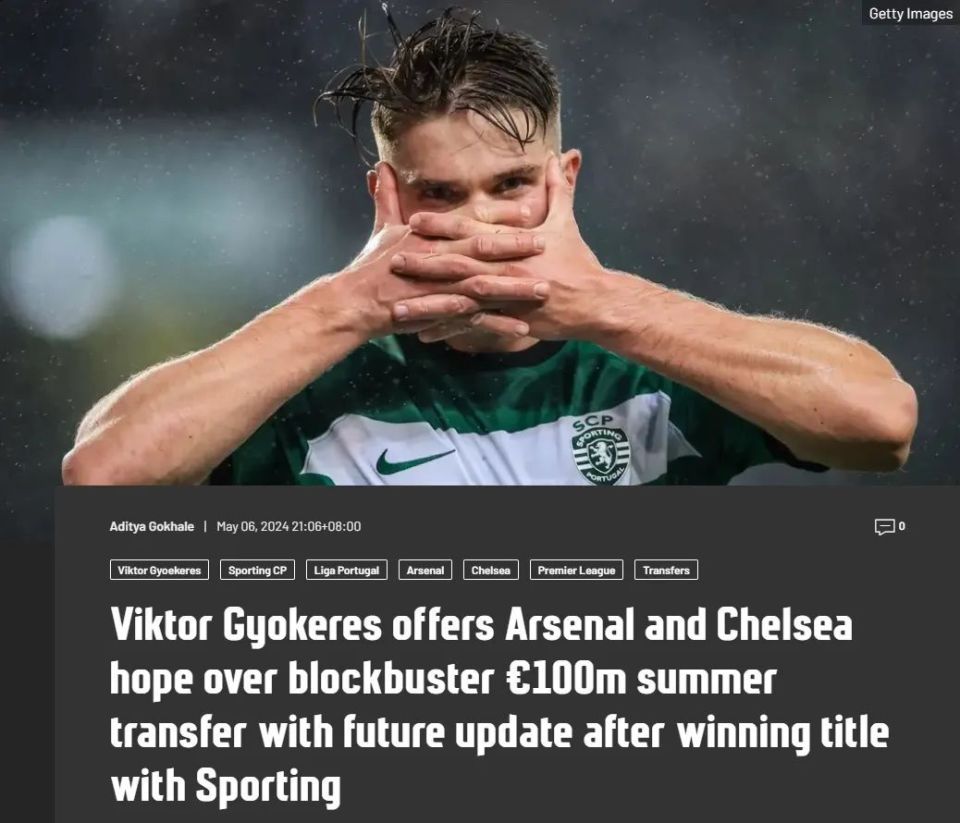Click the Getty Images photo credit
This screenshot has height=823, width=960.
tap(910, 13)
